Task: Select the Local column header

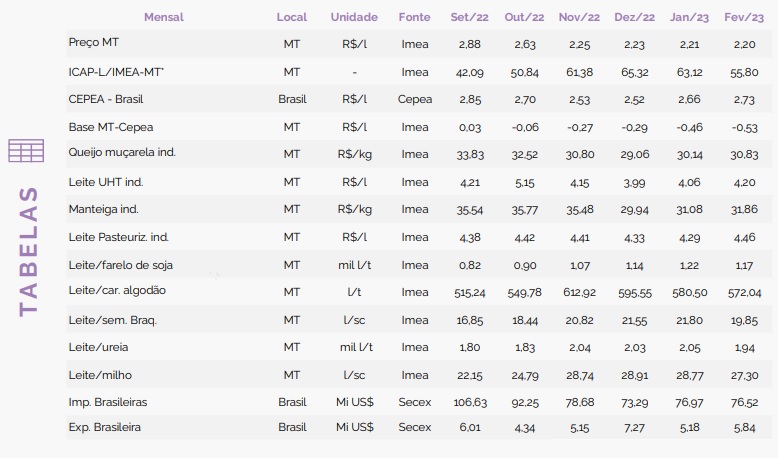Action: pyautogui.click(x=292, y=17)
